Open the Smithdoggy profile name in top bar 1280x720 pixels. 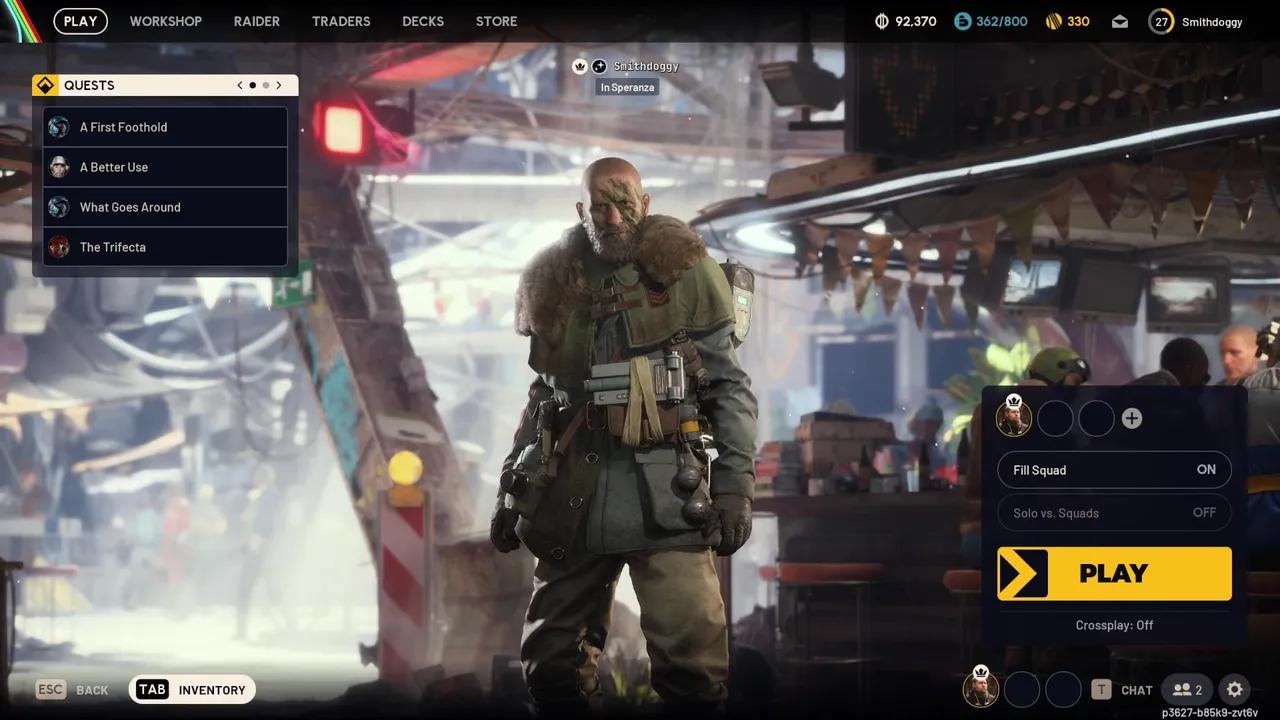tap(1212, 22)
